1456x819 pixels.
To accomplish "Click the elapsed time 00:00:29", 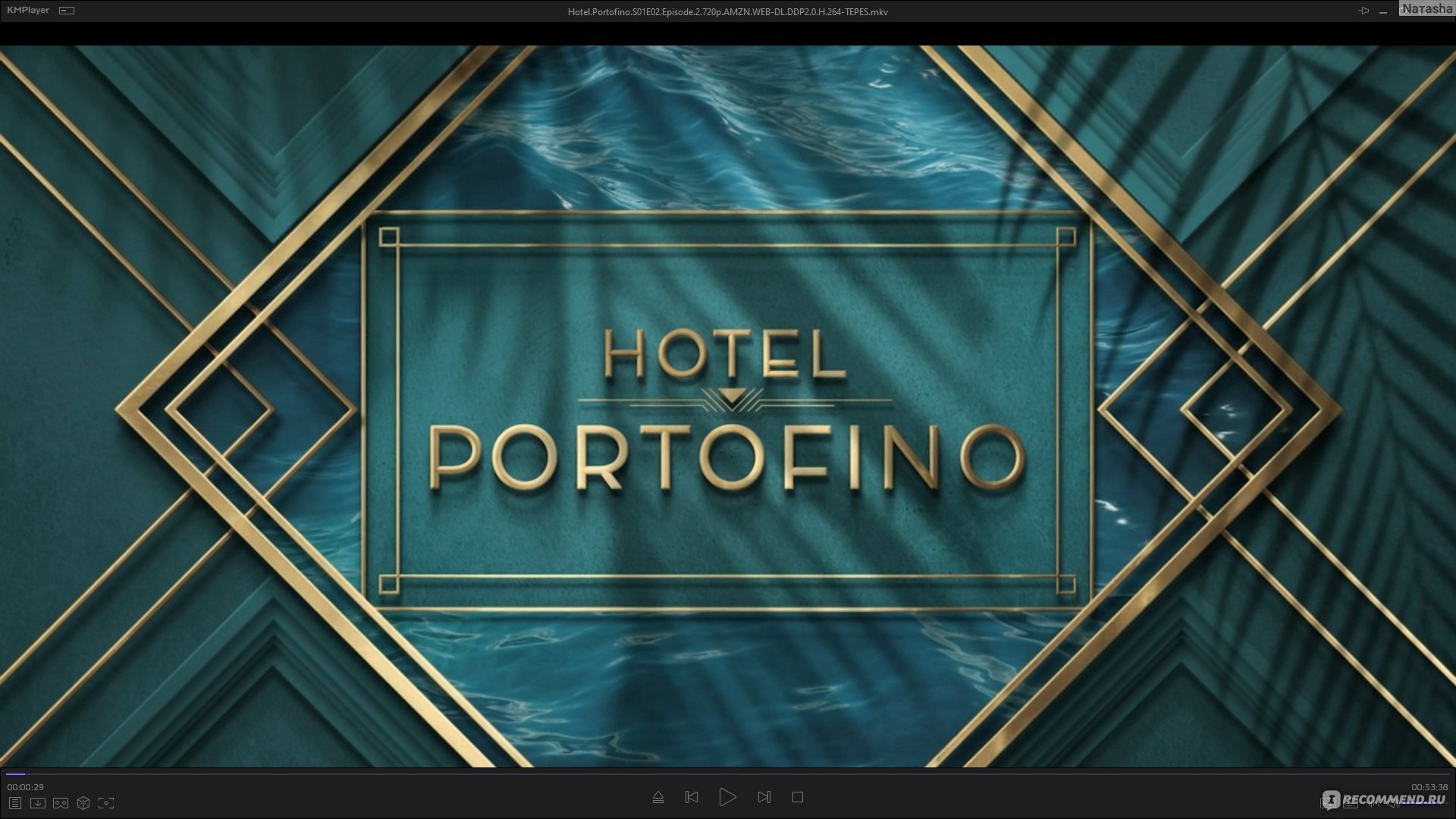I will (26, 787).
